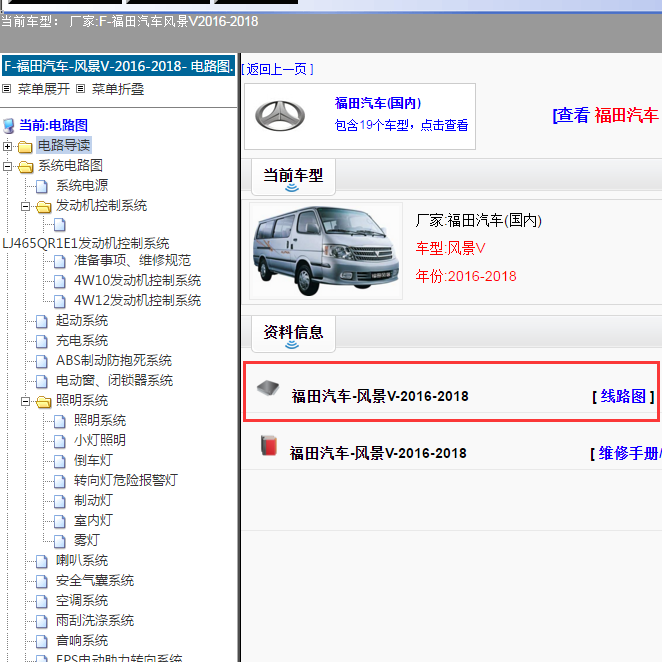Click 福田汽车-风景V-2016-2018 title in 维修手册 row

378,453
